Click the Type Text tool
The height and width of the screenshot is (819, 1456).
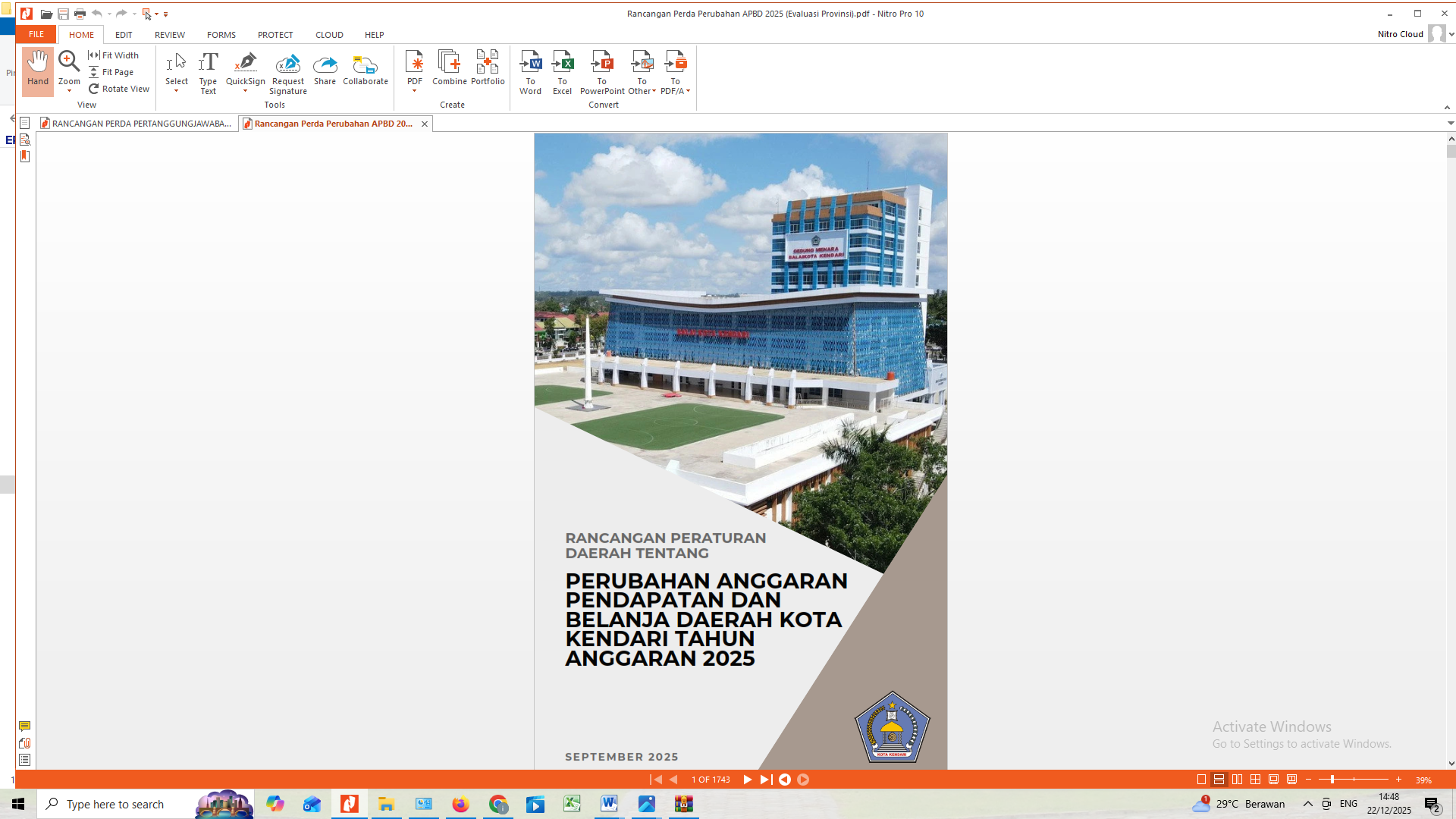pos(208,72)
